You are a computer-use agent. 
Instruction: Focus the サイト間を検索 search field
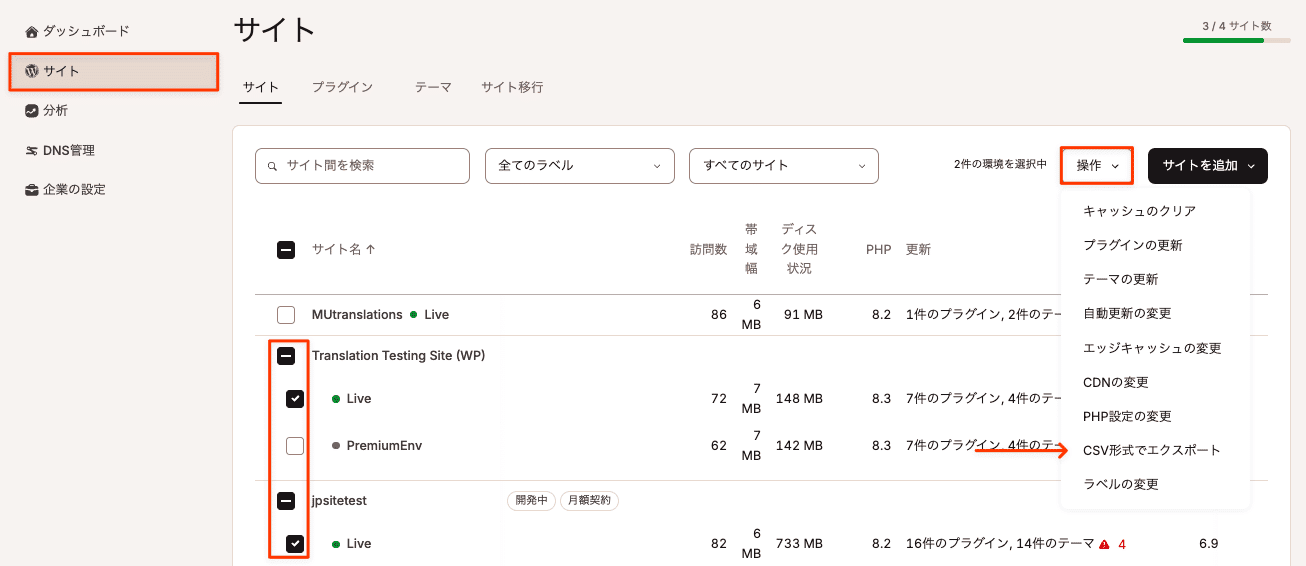click(362, 166)
